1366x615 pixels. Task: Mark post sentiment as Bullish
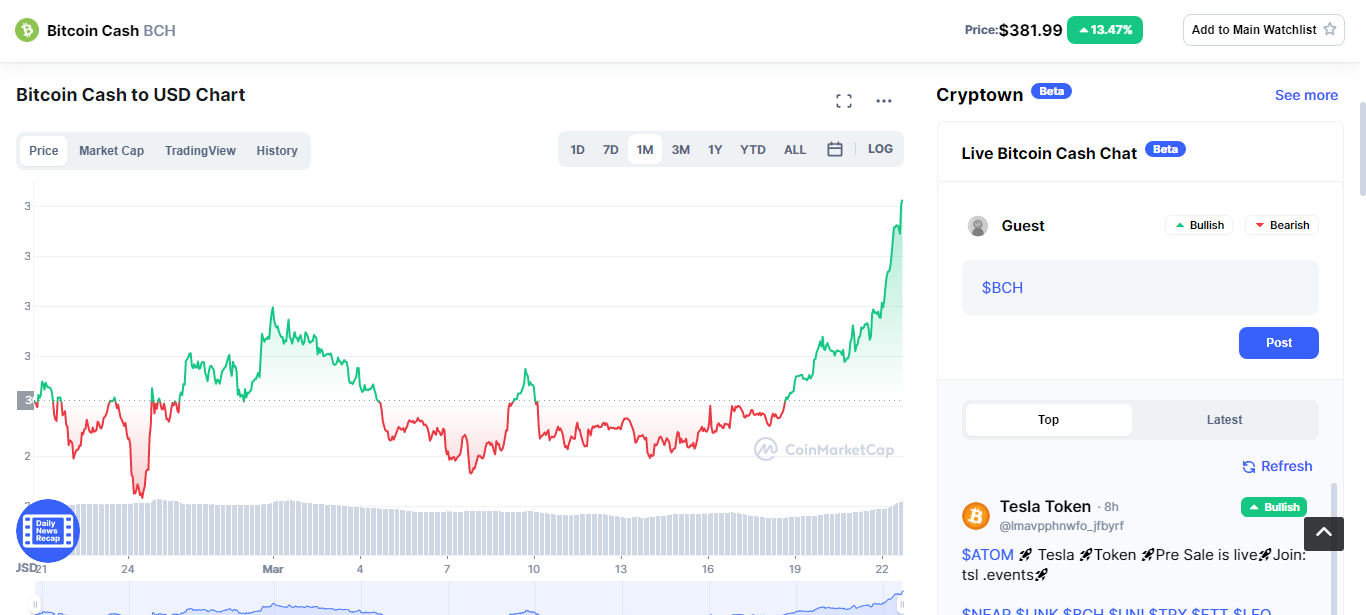click(x=1199, y=225)
